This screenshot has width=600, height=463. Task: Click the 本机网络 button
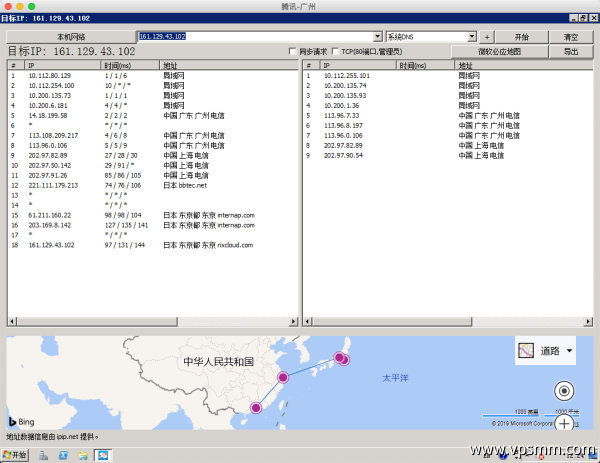[x=71, y=37]
